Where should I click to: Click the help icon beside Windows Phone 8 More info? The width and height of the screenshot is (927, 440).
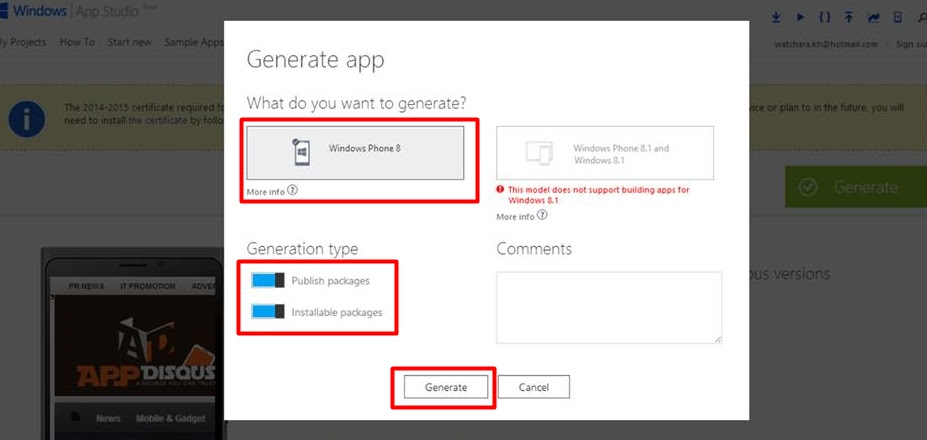293,190
